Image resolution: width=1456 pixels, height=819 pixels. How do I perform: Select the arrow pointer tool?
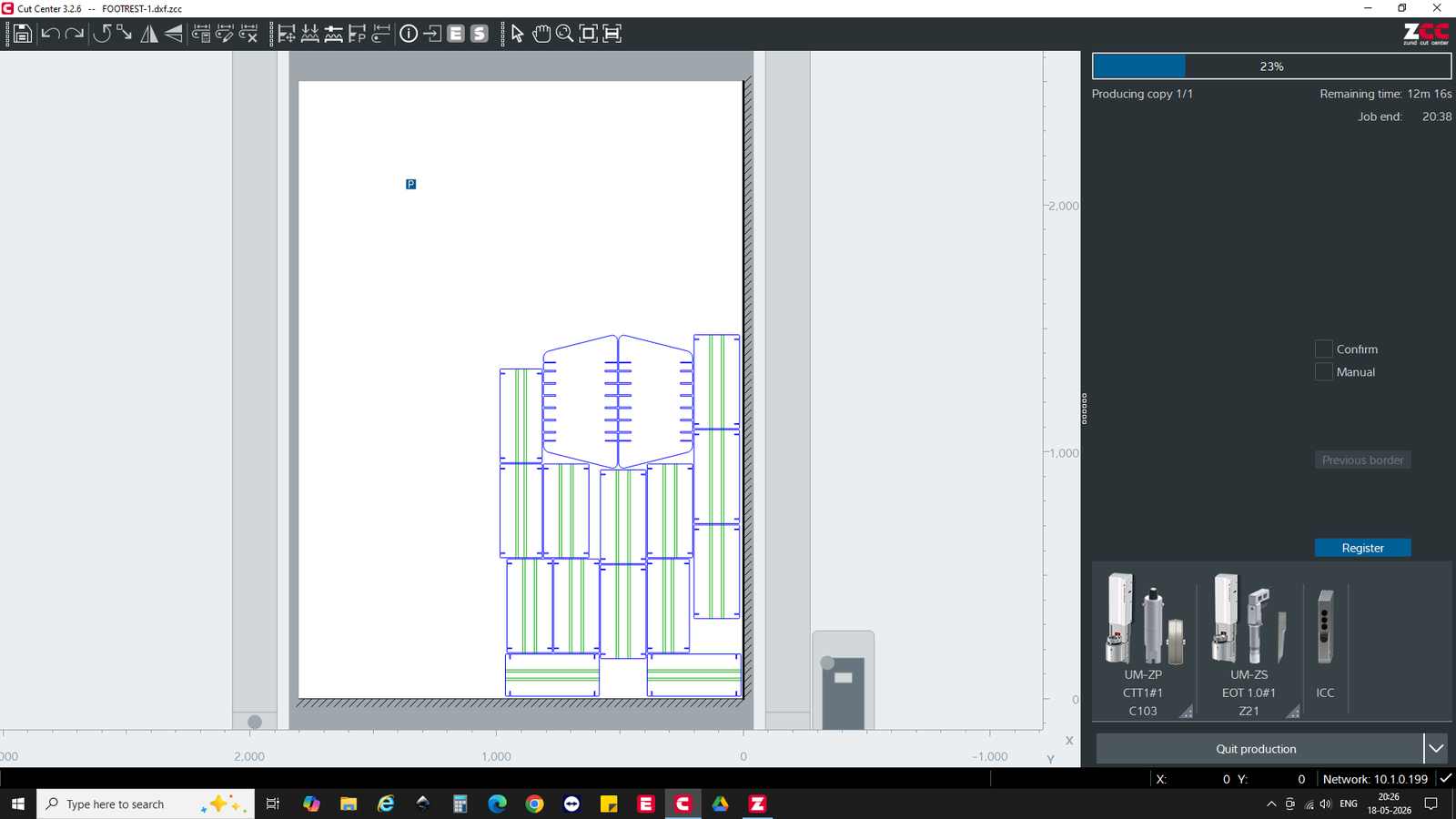click(517, 34)
